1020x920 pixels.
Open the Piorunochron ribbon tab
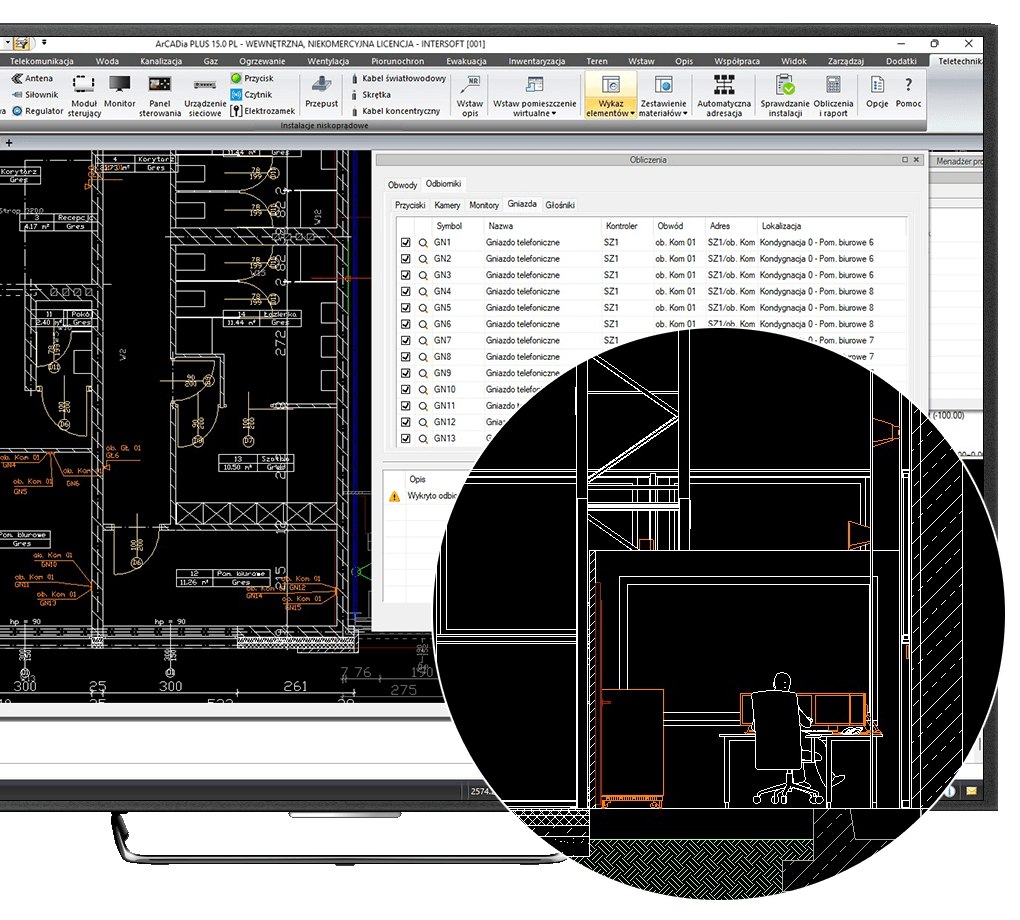(397, 61)
